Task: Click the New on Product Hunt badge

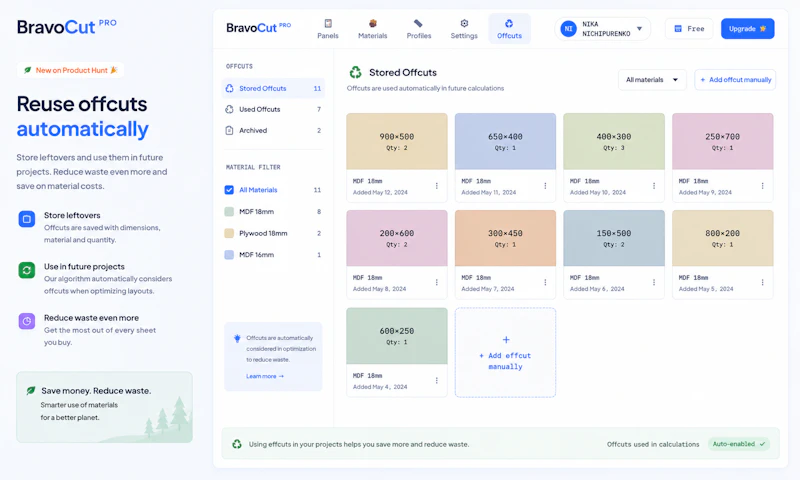Action: 70,70
